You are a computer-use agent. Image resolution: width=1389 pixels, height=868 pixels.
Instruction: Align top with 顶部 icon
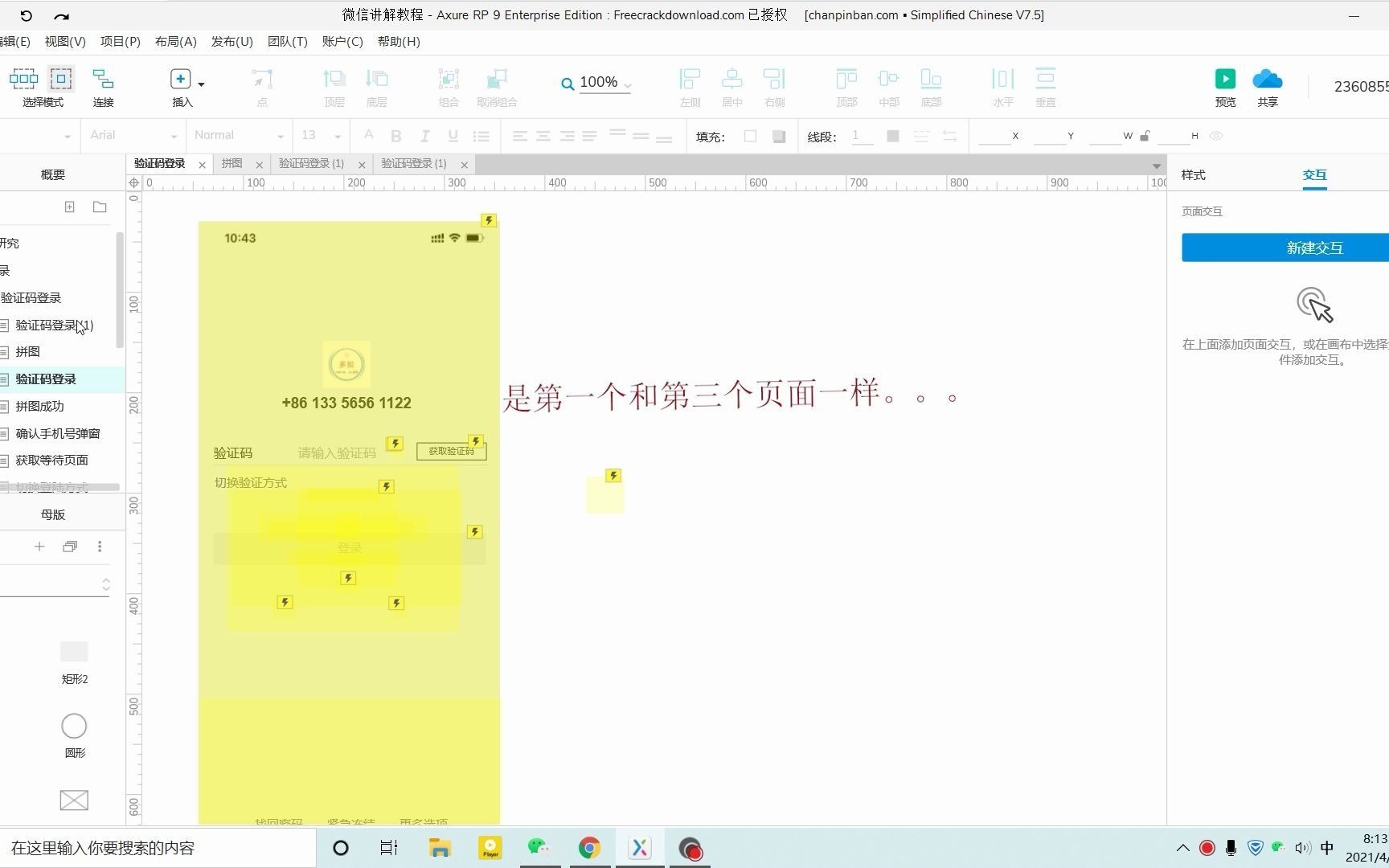(846, 79)
